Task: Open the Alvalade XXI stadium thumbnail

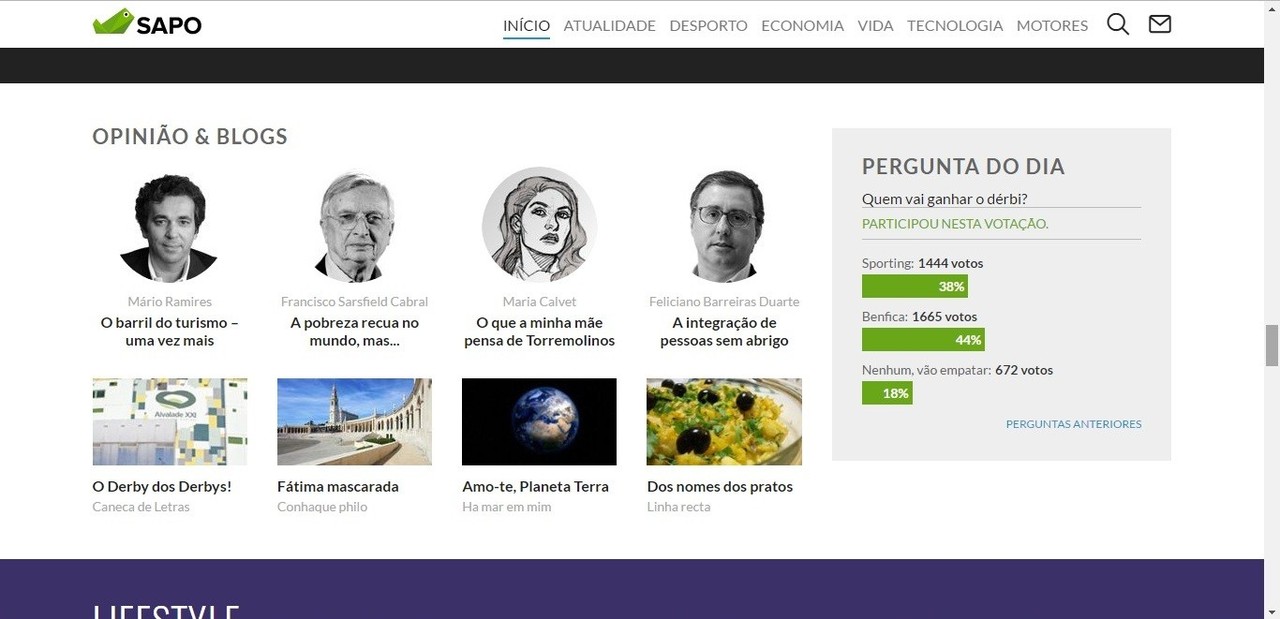Action: [x=169, y=421]
